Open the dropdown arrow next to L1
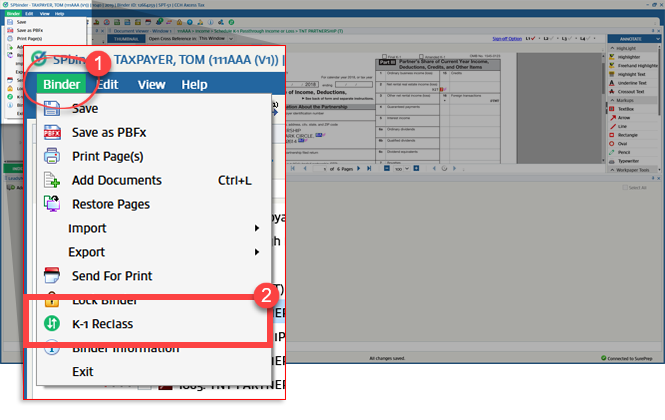 (539, 39)
